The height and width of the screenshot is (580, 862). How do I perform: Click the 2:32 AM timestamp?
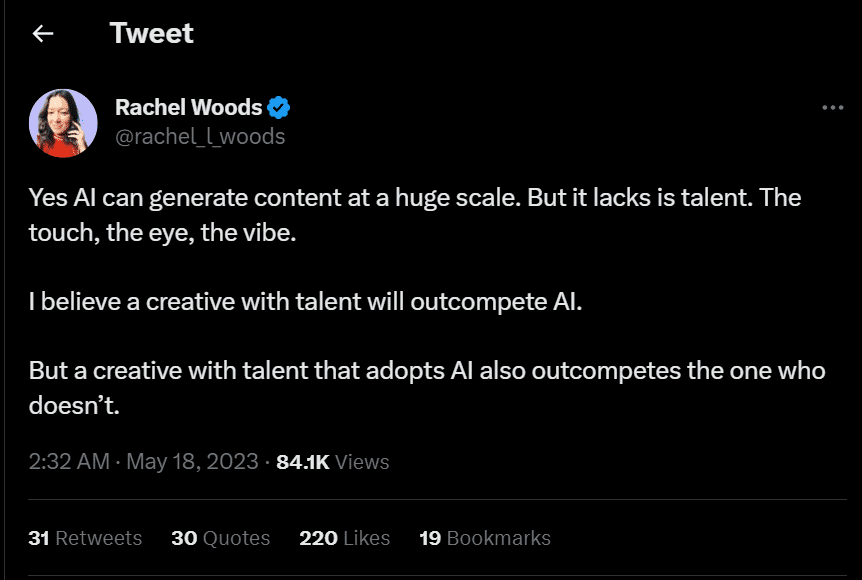(68, 462)
